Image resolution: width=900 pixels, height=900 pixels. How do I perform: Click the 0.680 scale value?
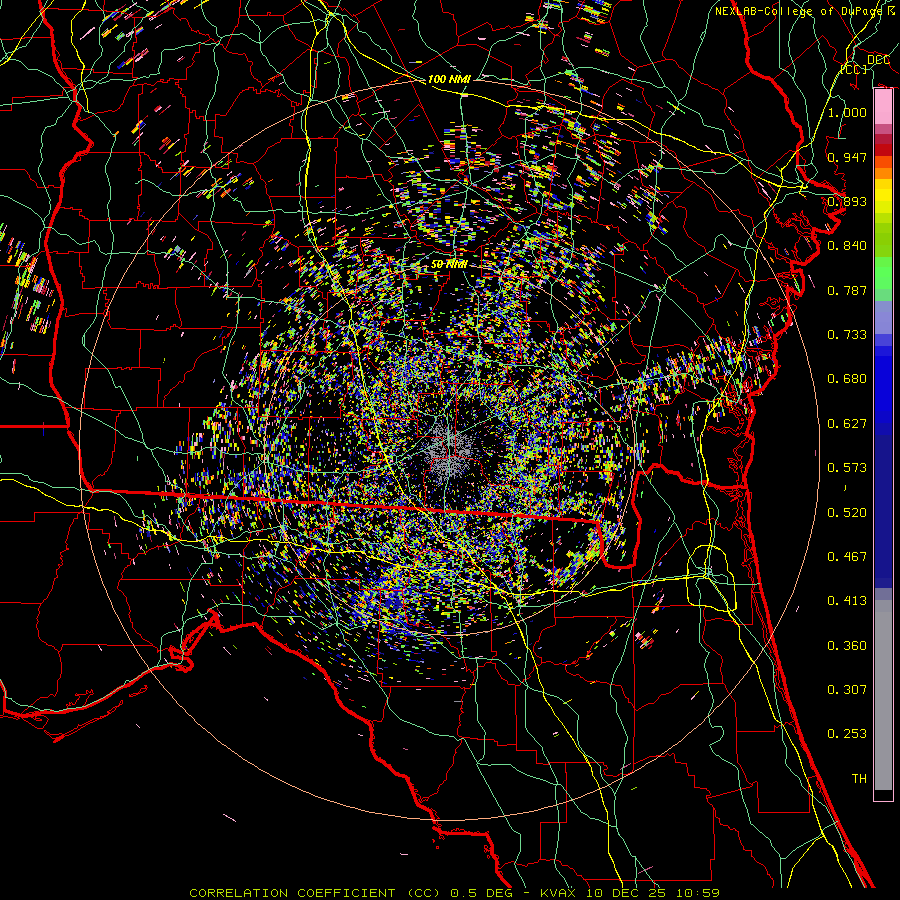point(847,378)
